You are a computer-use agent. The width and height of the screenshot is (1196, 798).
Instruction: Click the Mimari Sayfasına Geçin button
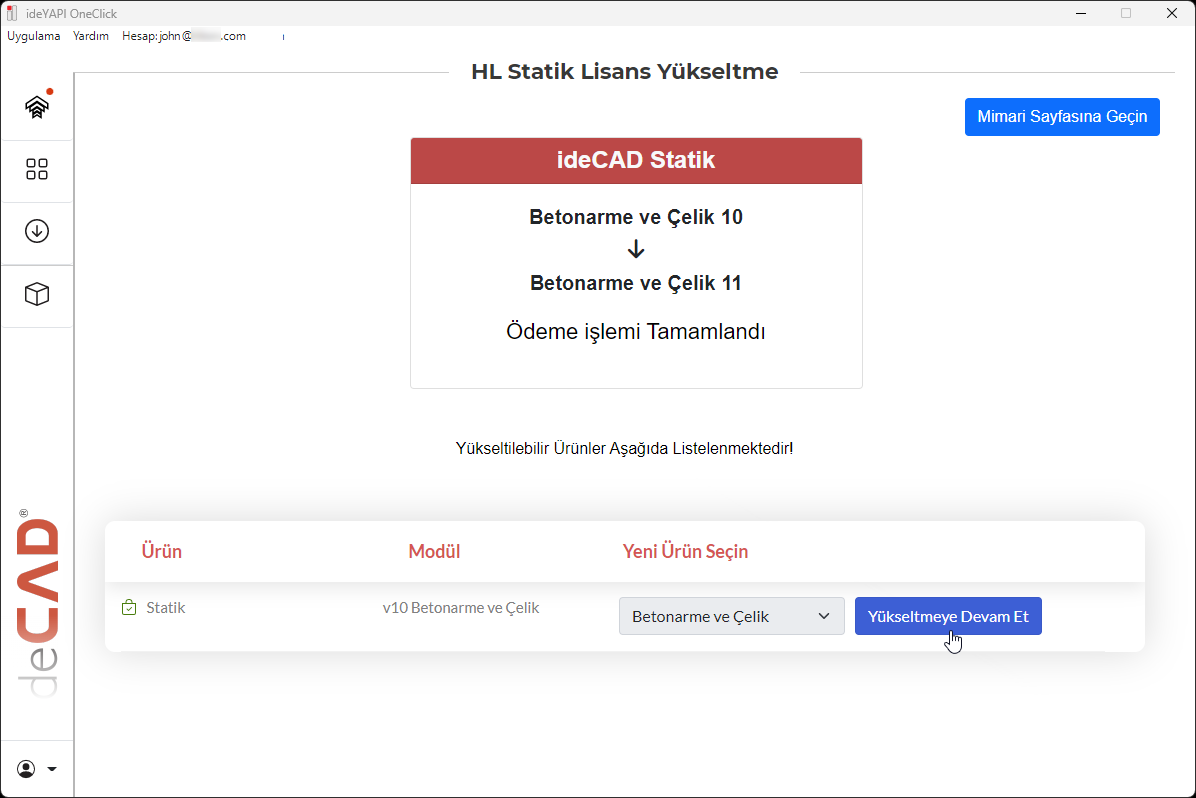point(1062,117)
